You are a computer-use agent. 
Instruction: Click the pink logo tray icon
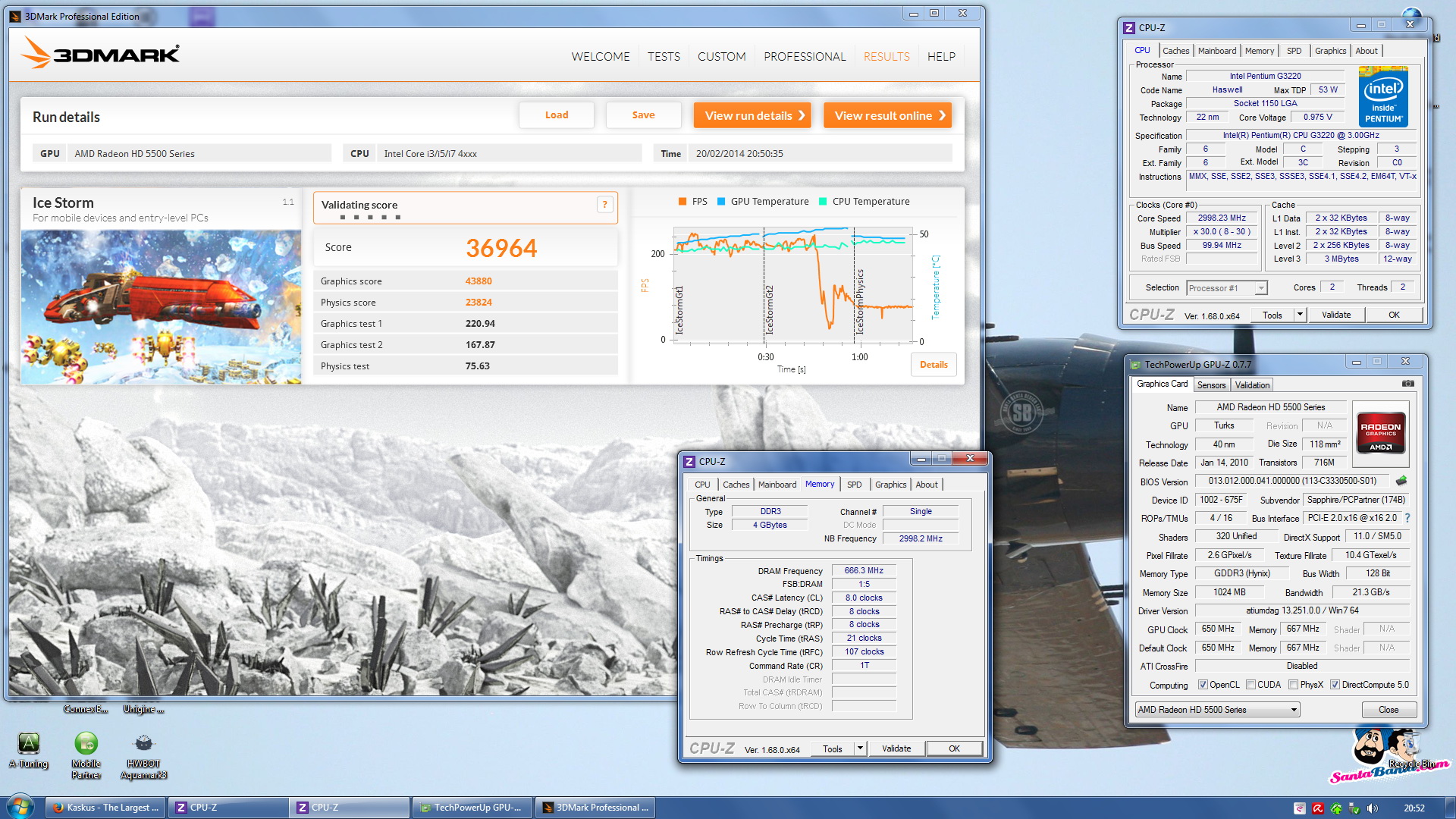(1300, 808)
